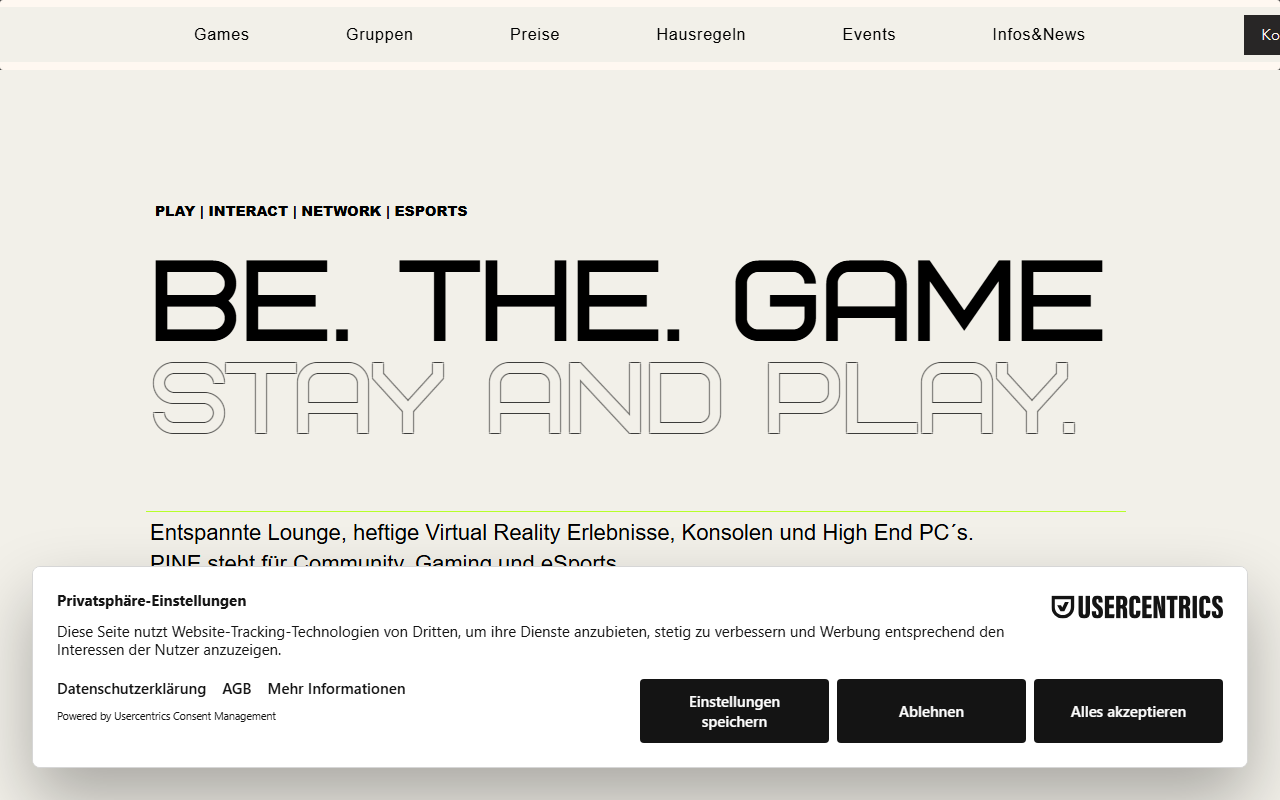Click the outlined STAY AND PLAY text

[x=613, y=397]
